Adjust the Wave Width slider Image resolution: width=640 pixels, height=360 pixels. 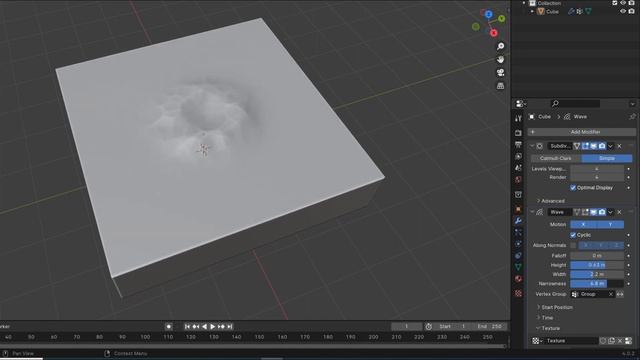click(597, 274)
